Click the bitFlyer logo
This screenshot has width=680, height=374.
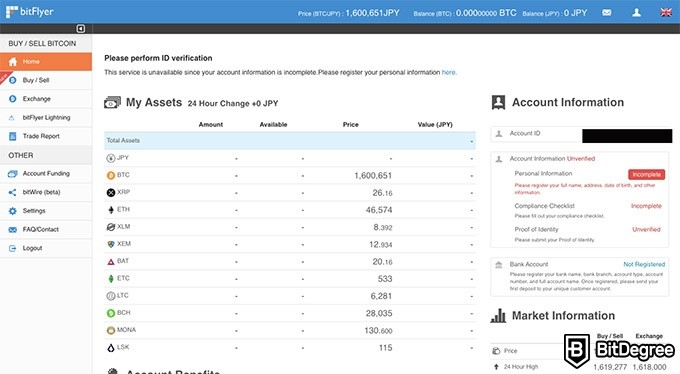[30, 12]
